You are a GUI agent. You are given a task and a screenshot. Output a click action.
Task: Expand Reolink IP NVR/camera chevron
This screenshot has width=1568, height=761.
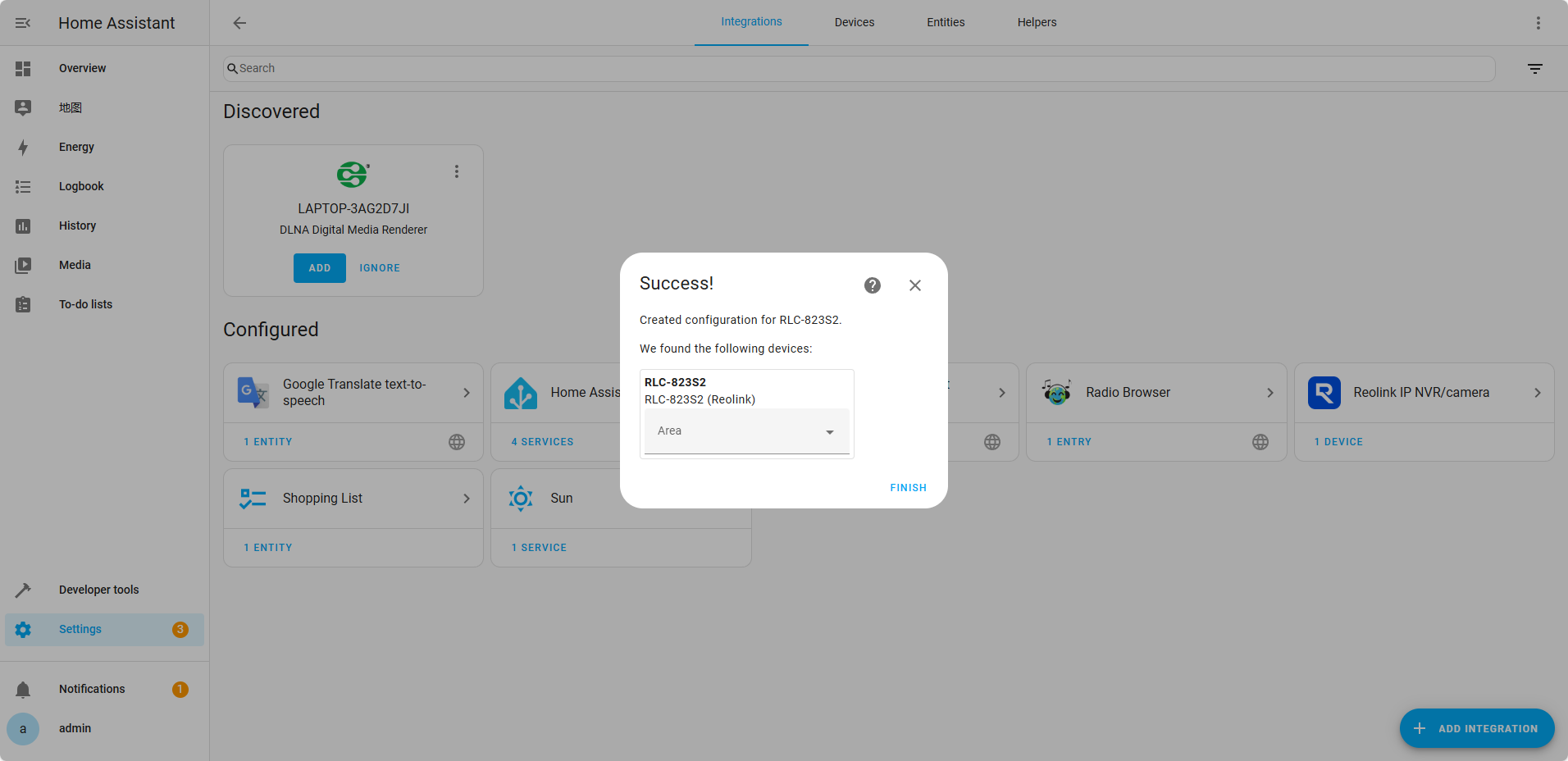[x=1538, y=393]
